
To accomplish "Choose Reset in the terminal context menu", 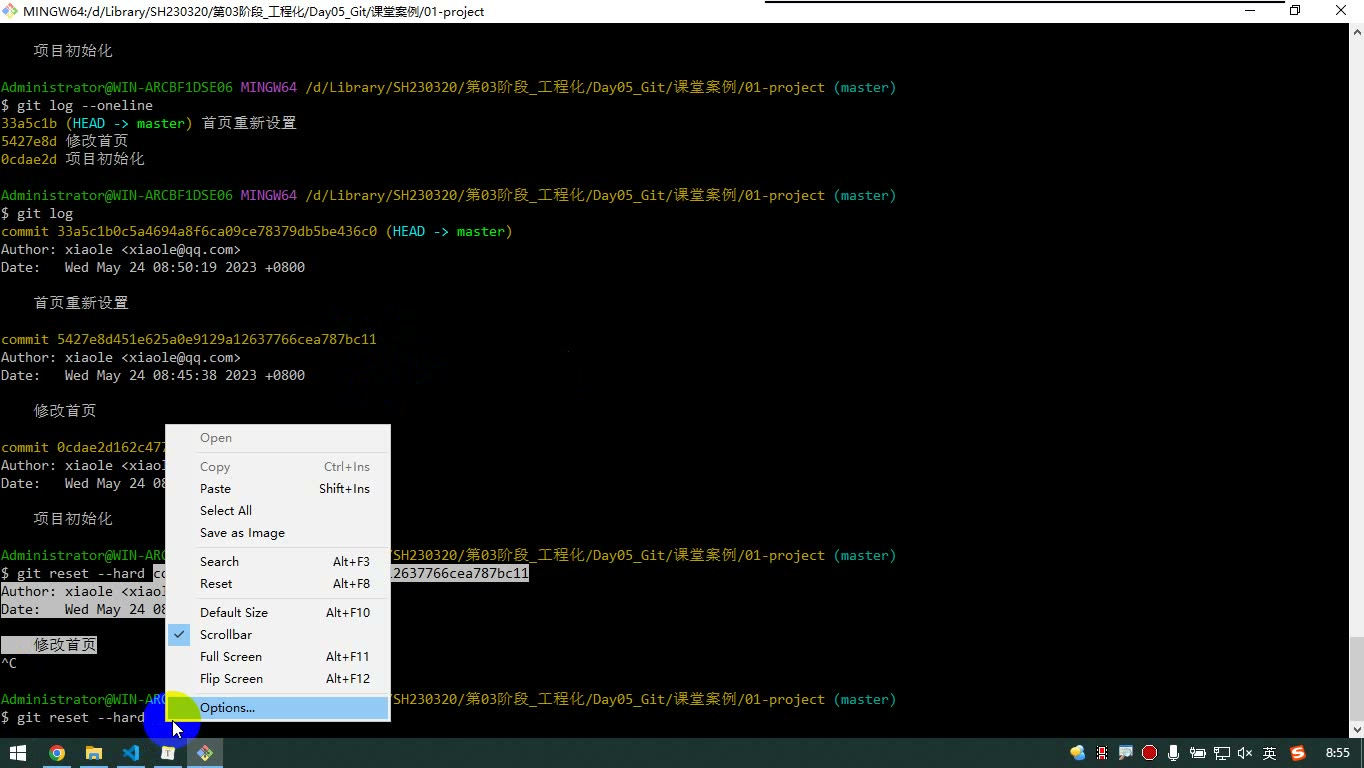I will point(277,584).
